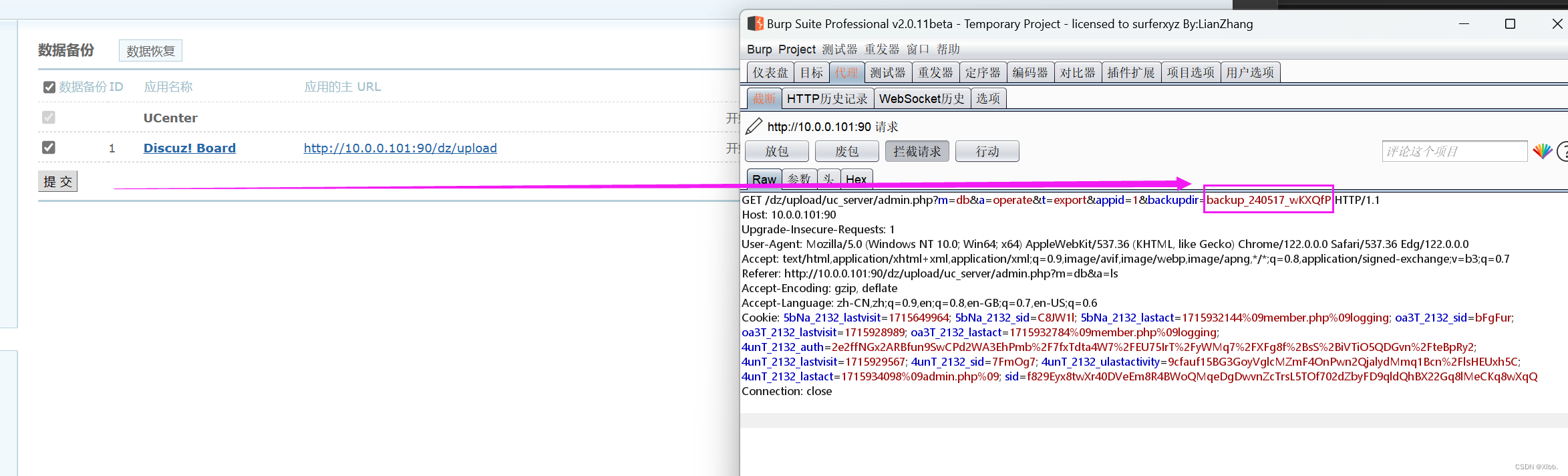Screen dimensions: 1568x476
Task: Click the 废包 drop button
Action: (x=847, y=151)
